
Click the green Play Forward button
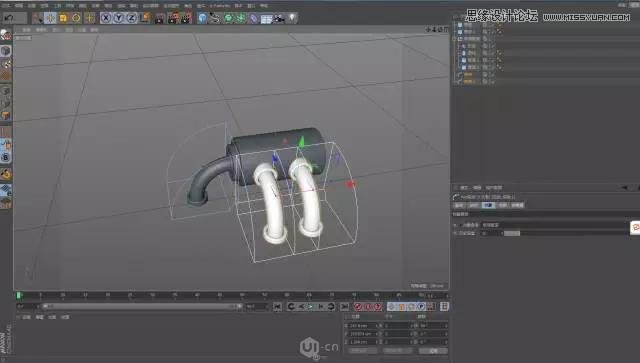[311, 306]
